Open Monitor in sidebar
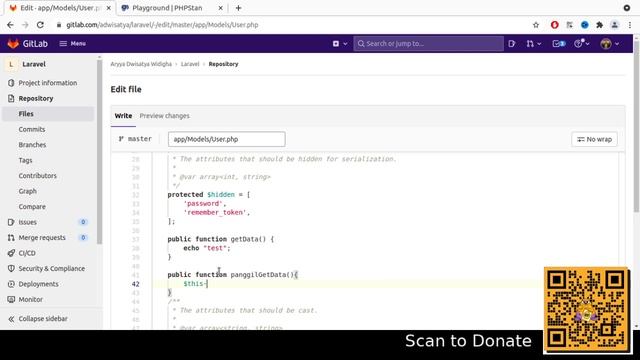Image resolution: width=640 pixels, height=360 pixels. (x=31, y=300)
